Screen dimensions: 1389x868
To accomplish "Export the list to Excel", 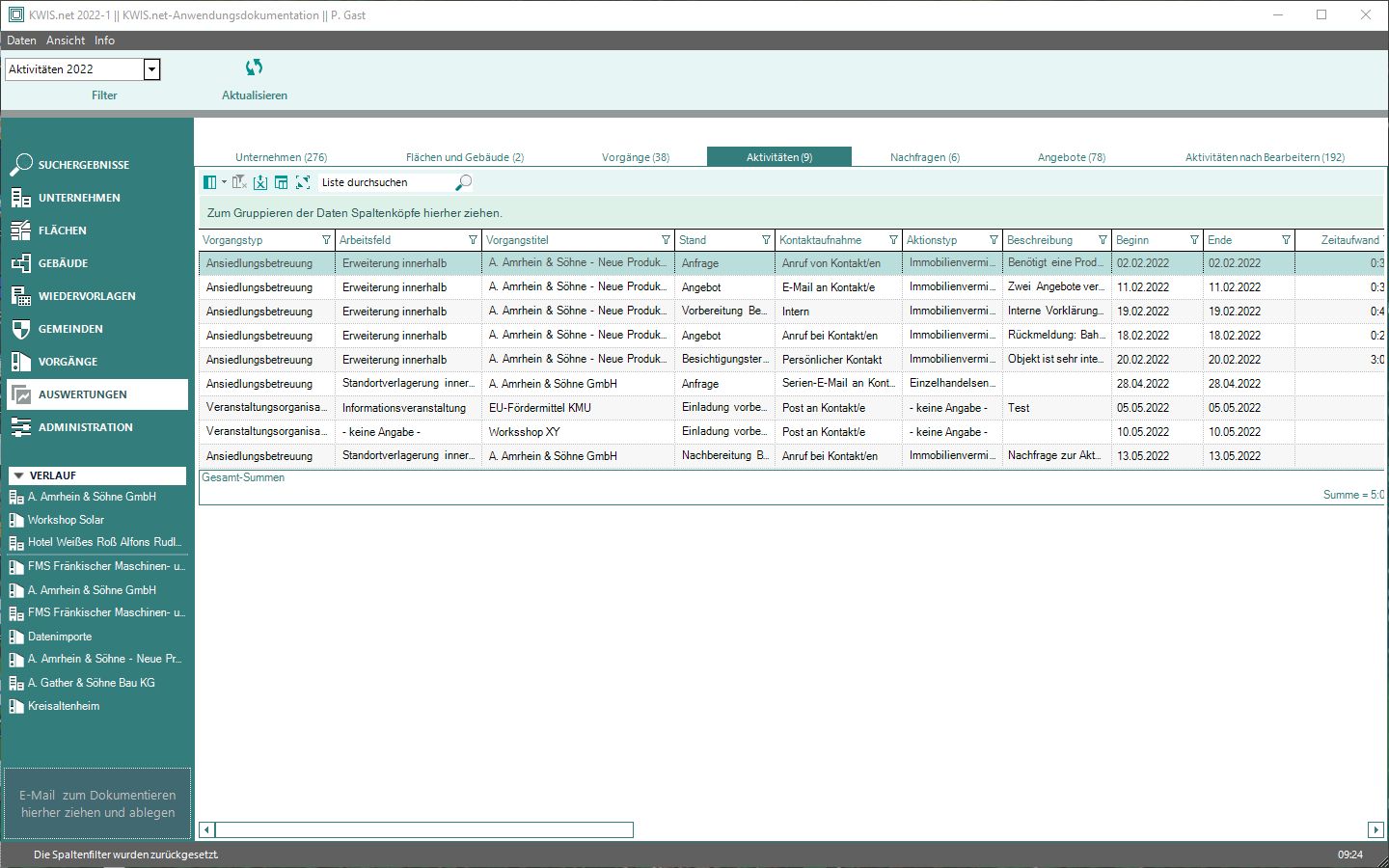I will 260,182.
